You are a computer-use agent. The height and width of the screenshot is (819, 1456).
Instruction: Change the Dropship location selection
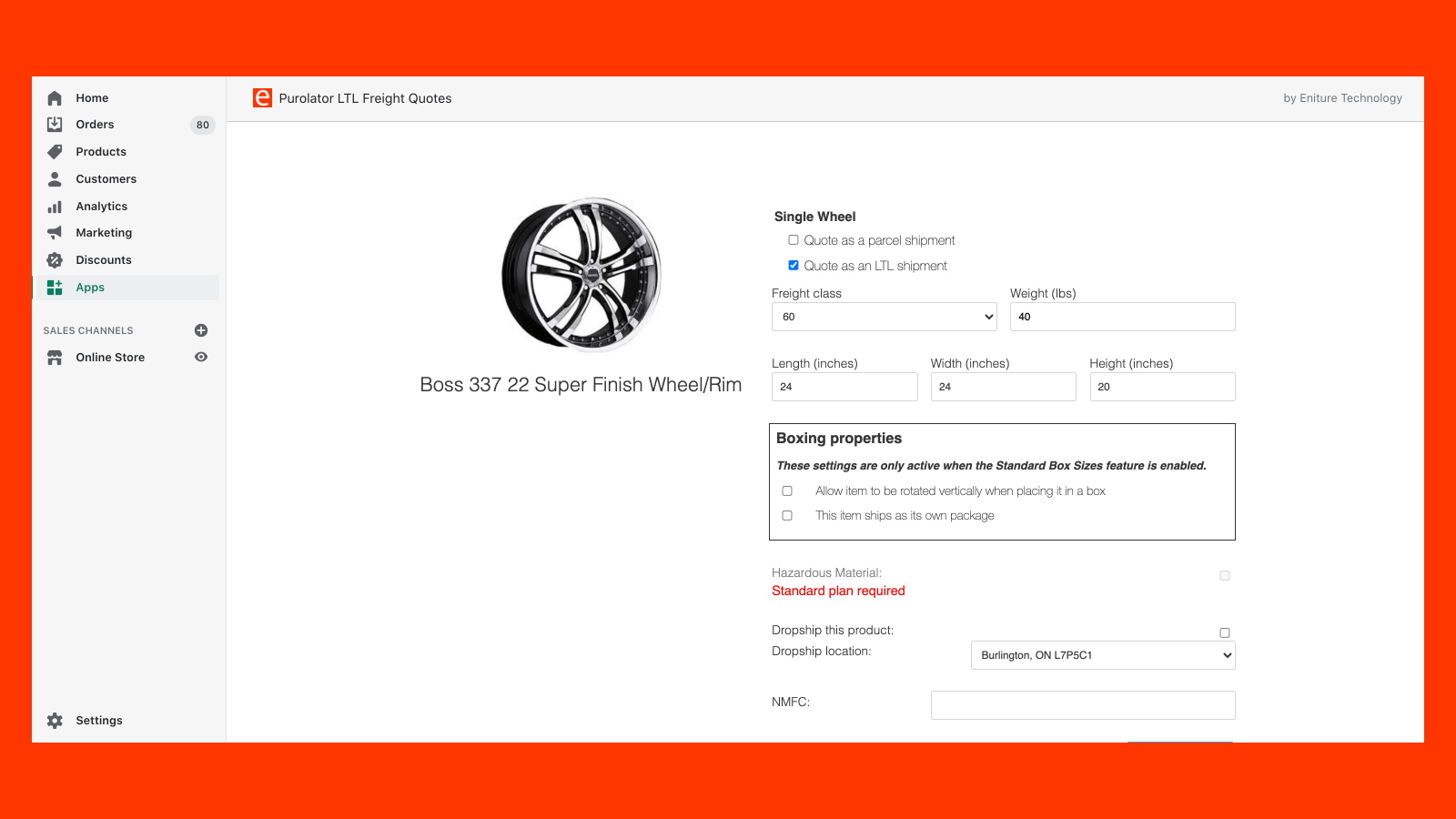1103,654
